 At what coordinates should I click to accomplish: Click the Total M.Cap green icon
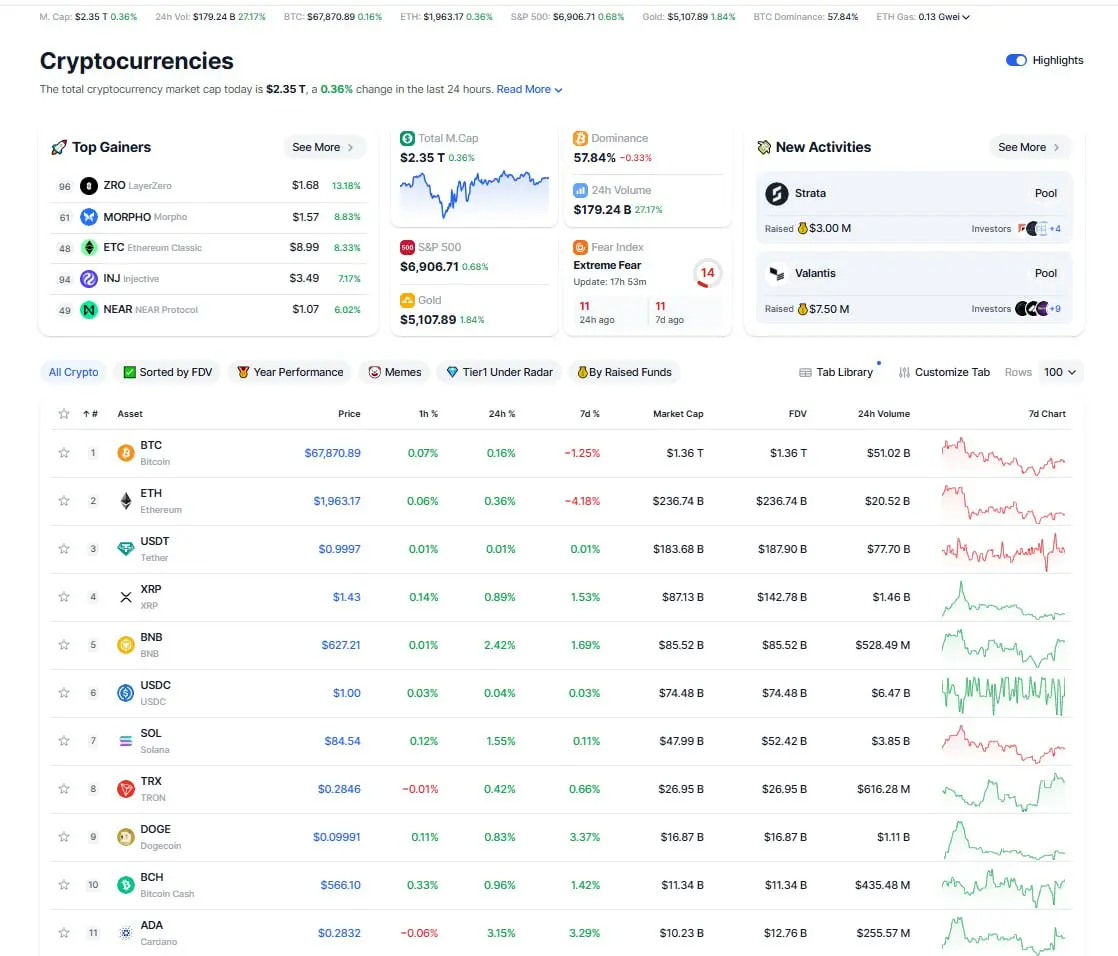point(407,138)
